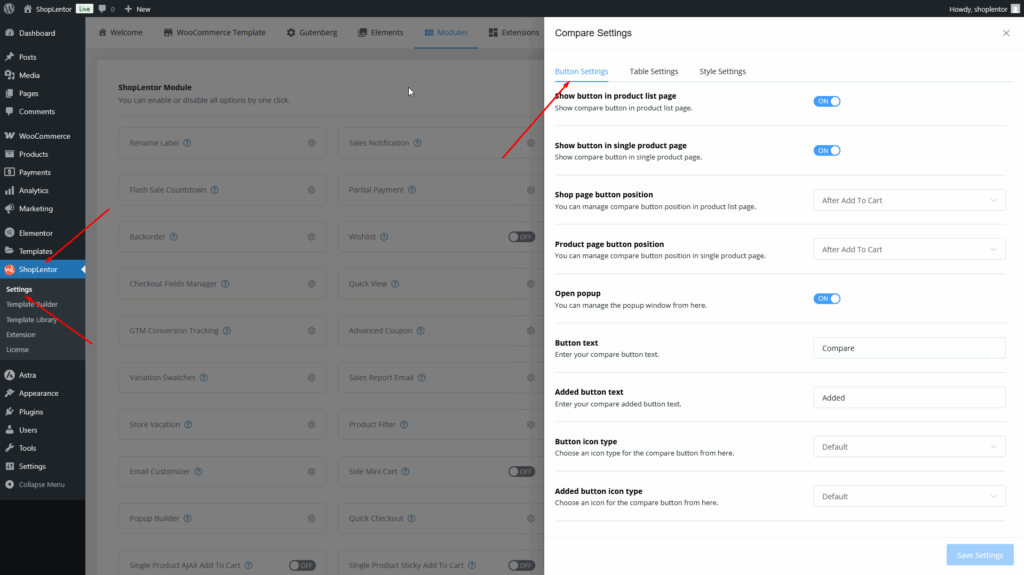This screenshot has width=1024, height=575.
Task: Open Popup Builder gear settings icon
Action: coord(311,519)
